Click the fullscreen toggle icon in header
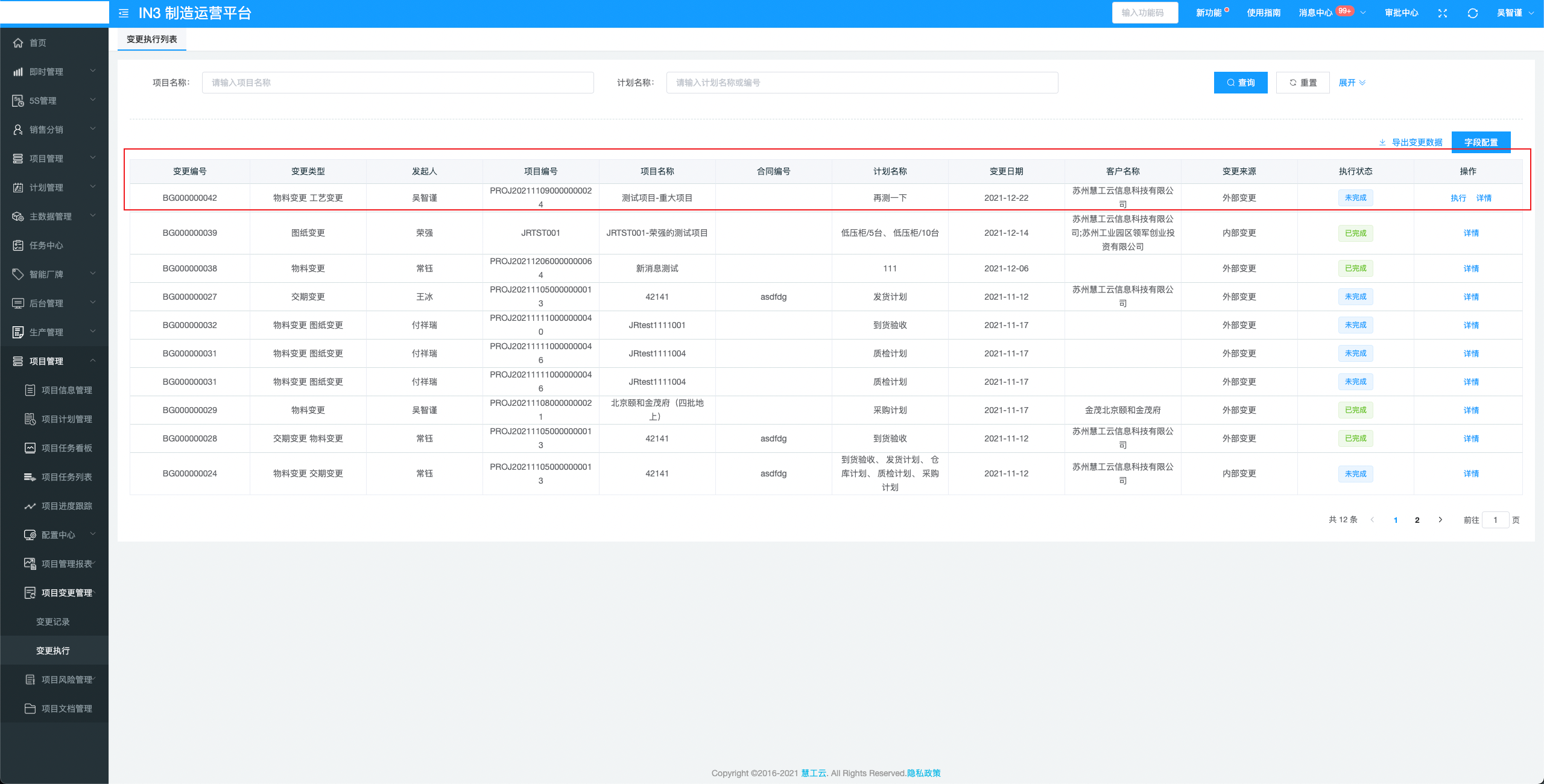 point(1442,13)
